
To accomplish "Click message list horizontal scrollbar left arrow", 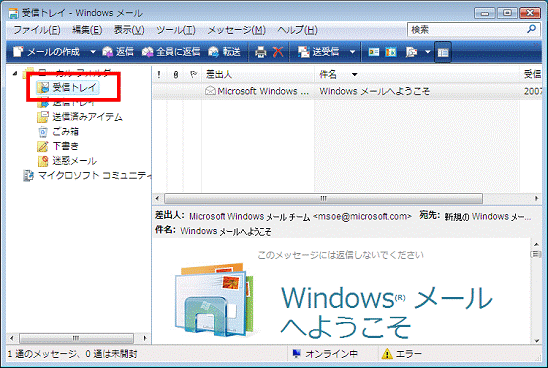I will [157, 199].
